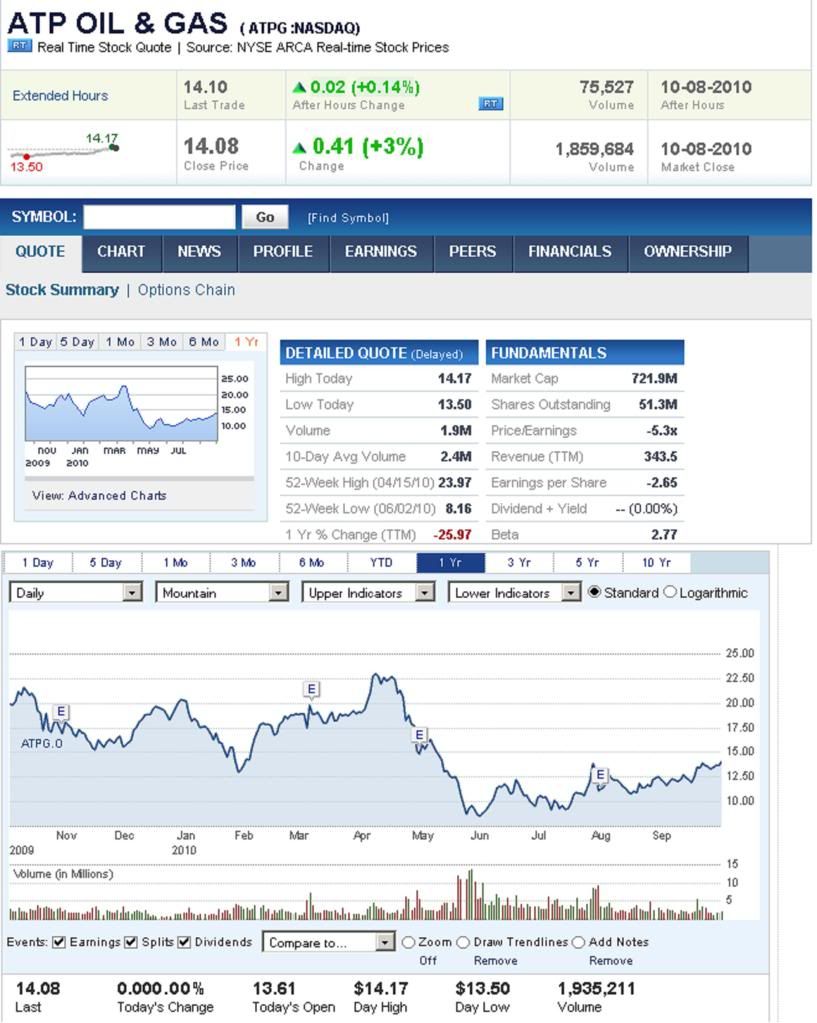Select 1 Mo range on the large chart
Screen dimensions: 817x1023
(x=176, y=562)
